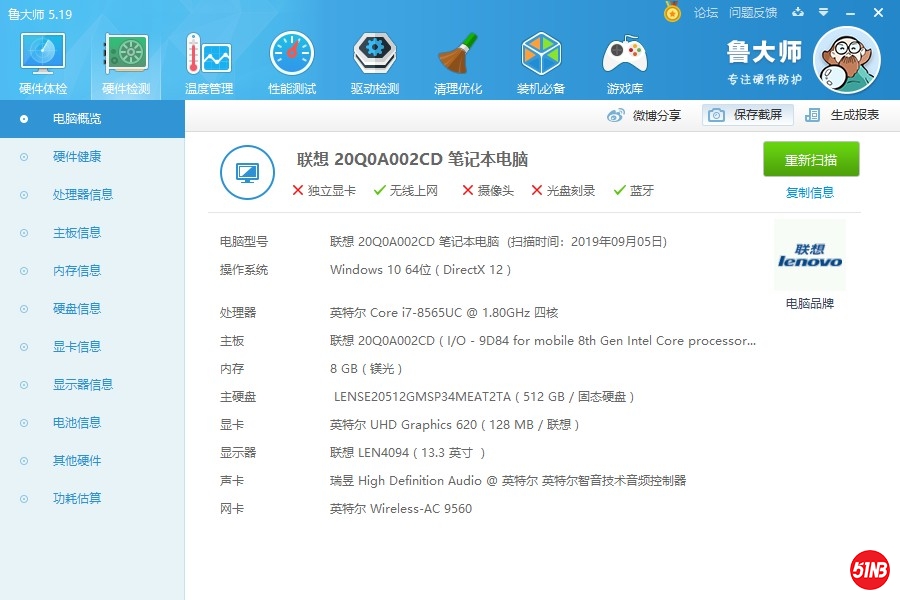Copy hardware info via 复制信息 link
Viewport: 900px width, 600px height.
click(x=810, y=192)
